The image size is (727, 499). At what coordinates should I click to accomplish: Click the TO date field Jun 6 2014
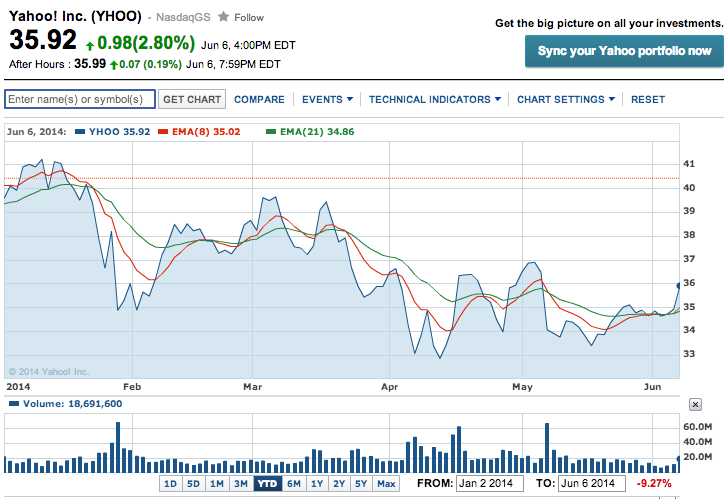point(592,484)
